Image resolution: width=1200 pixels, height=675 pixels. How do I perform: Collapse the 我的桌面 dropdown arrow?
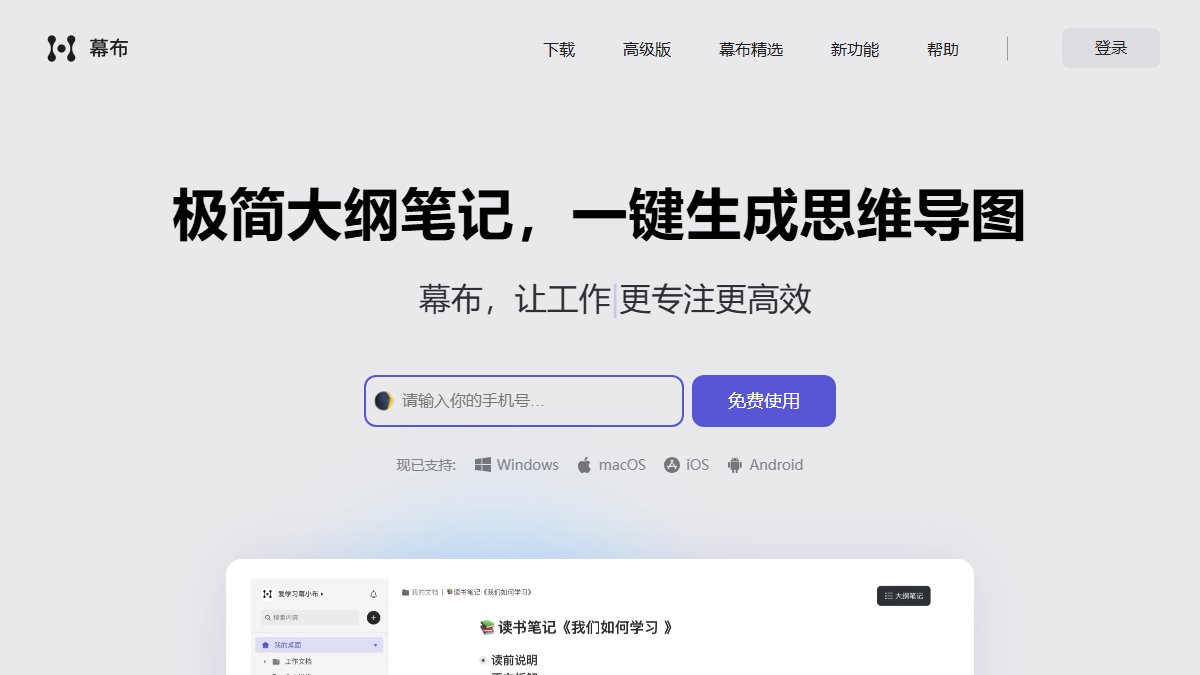[x=376, y=645]
